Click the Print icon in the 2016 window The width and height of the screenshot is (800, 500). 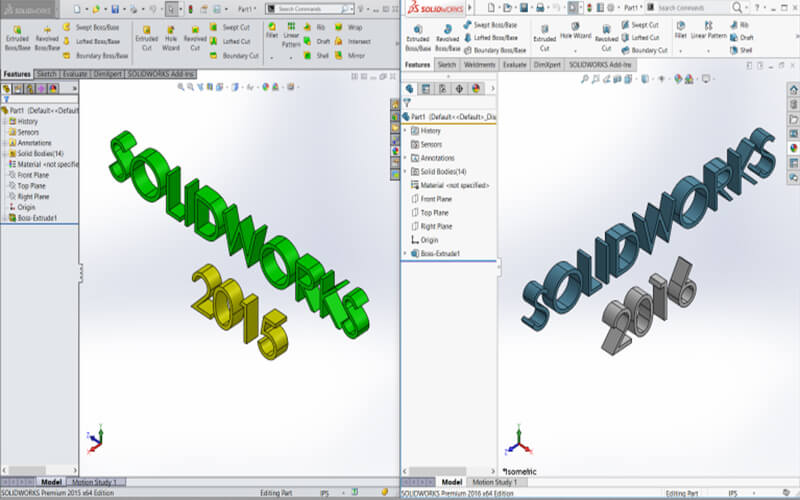tap(540, 8)
